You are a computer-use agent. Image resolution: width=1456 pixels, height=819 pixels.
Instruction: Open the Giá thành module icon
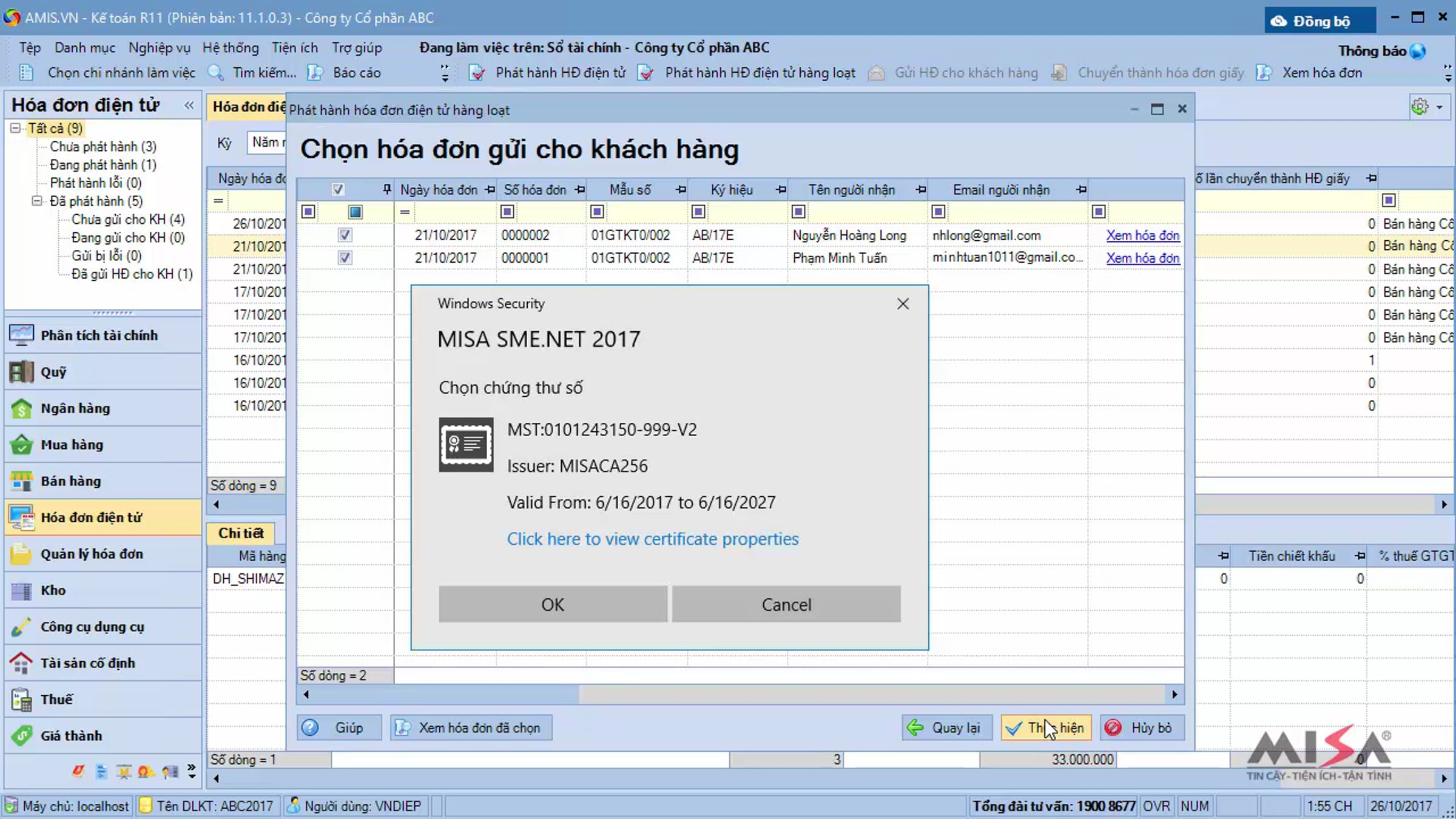(x=21, y=735)
